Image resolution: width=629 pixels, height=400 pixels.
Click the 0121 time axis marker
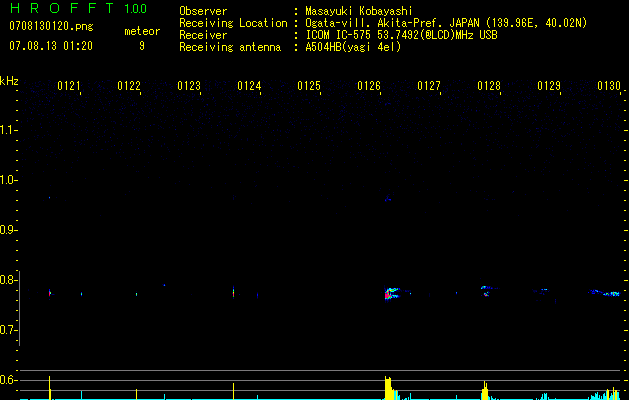point(69,86)
